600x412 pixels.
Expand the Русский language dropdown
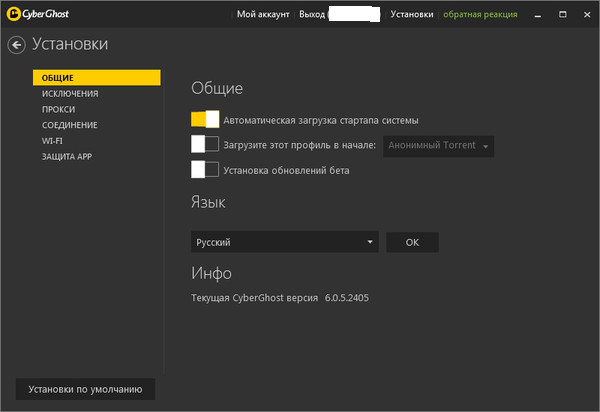click(284, 242)
